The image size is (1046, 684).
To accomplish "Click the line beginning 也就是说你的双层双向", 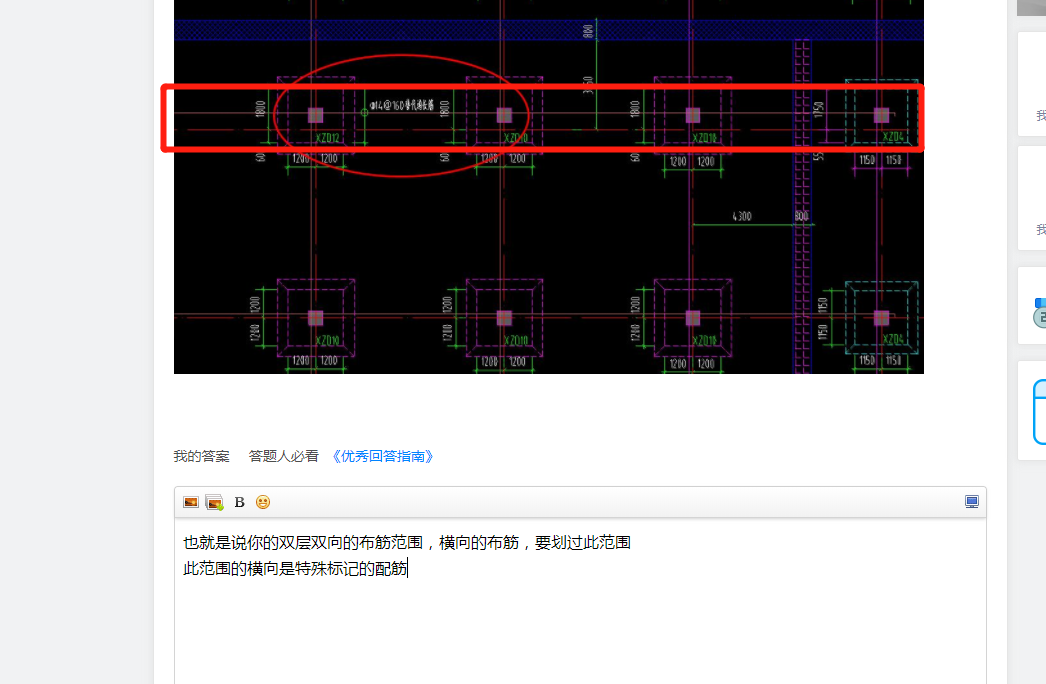I will click(x=407, y=543).
